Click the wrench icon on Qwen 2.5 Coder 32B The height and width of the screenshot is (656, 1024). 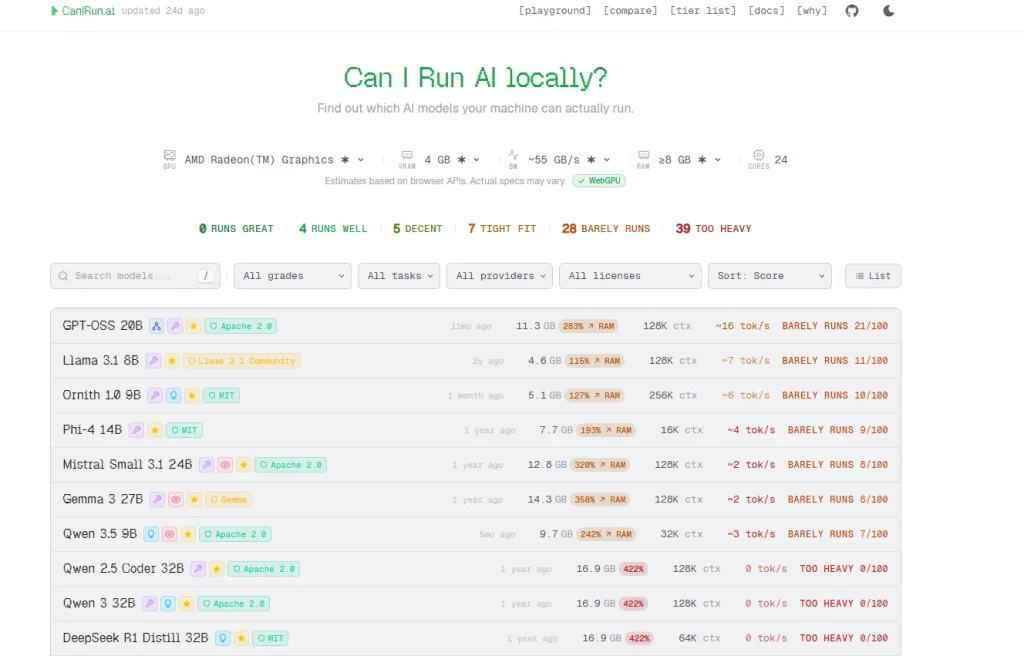point(198,568)
